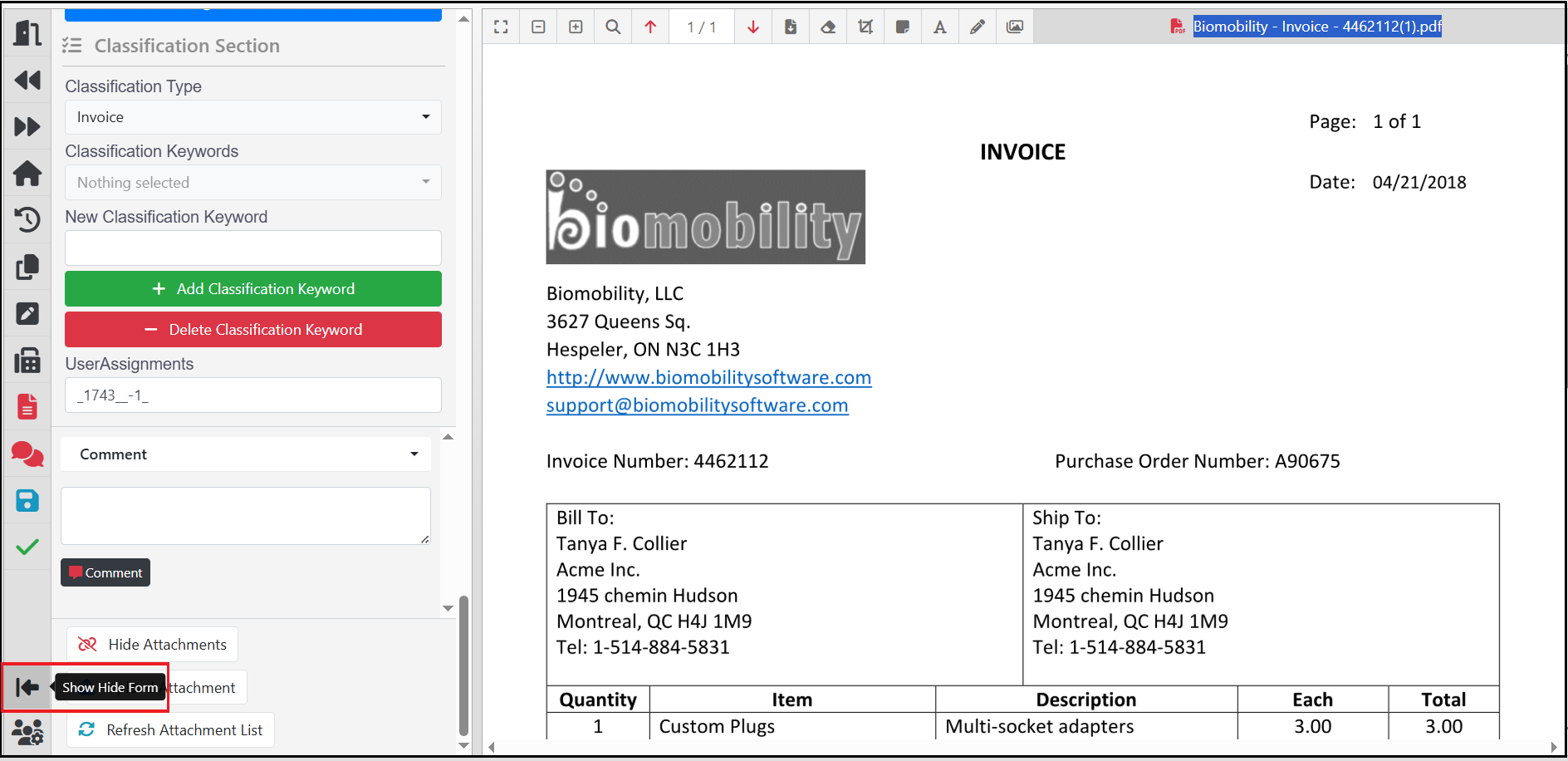
Task: Click document horizontal scrollbar left arrow
Action: pos(492,747)
